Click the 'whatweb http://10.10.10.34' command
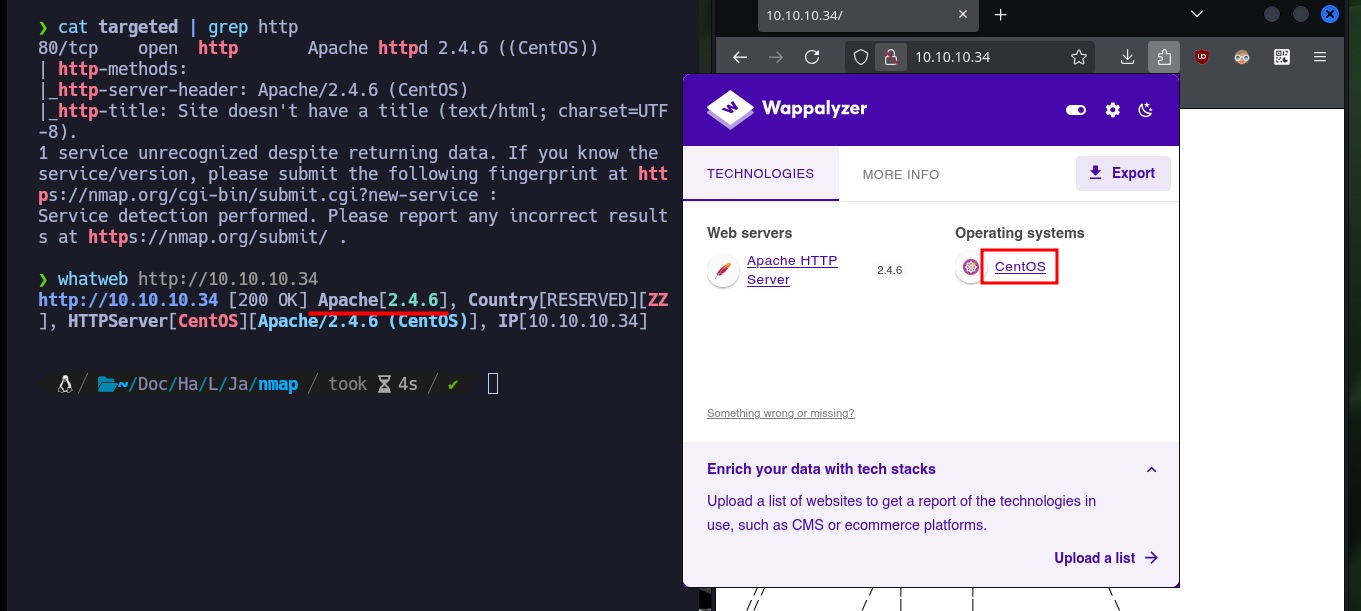 188,279
